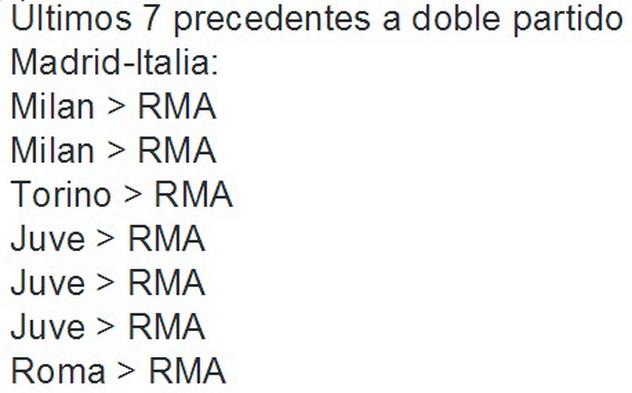Click the word "Torino"
The width and height of the screenshot is (632, 393).
click(x=60, y=193)
